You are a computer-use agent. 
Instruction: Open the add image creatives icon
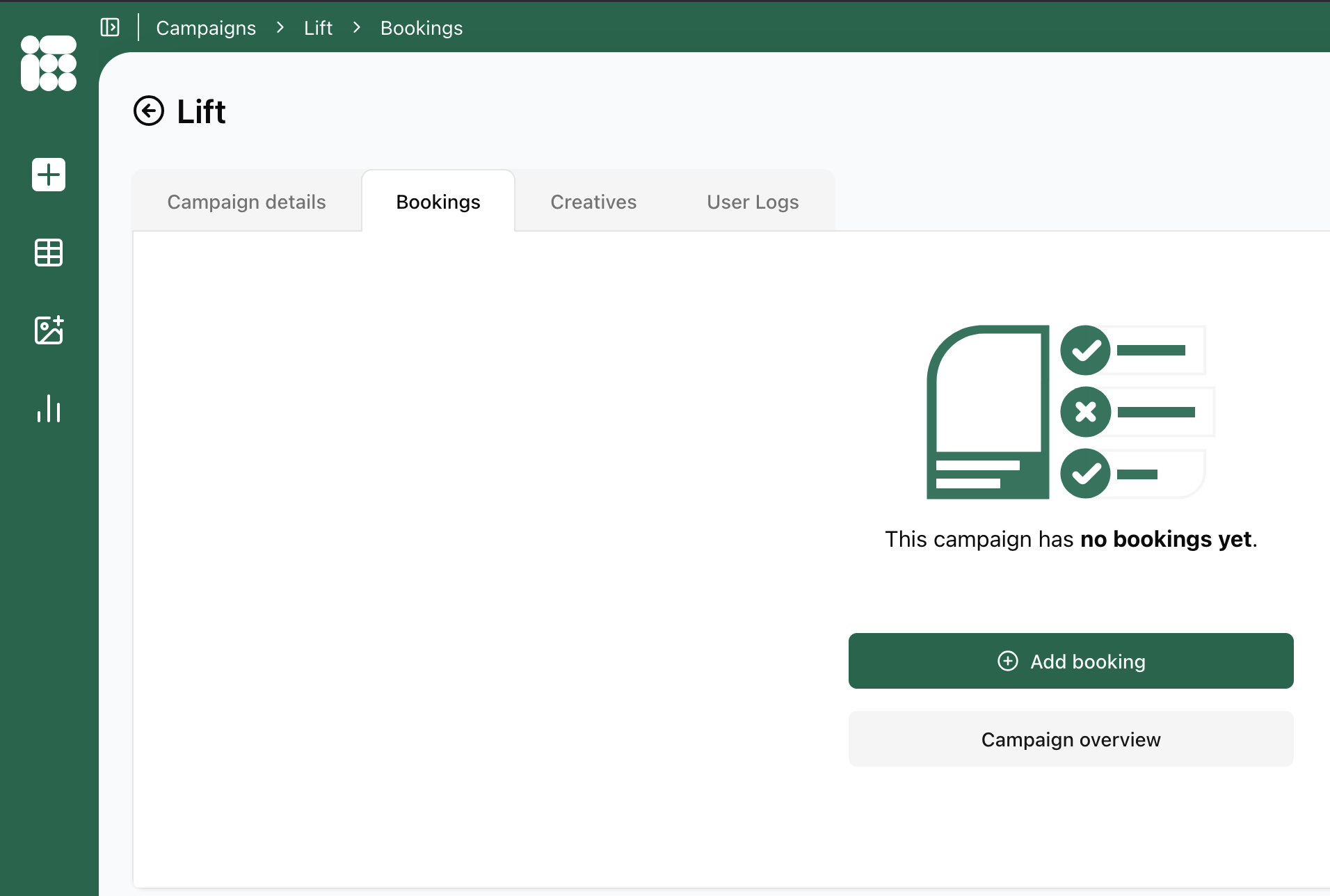(x=49, y=330)
